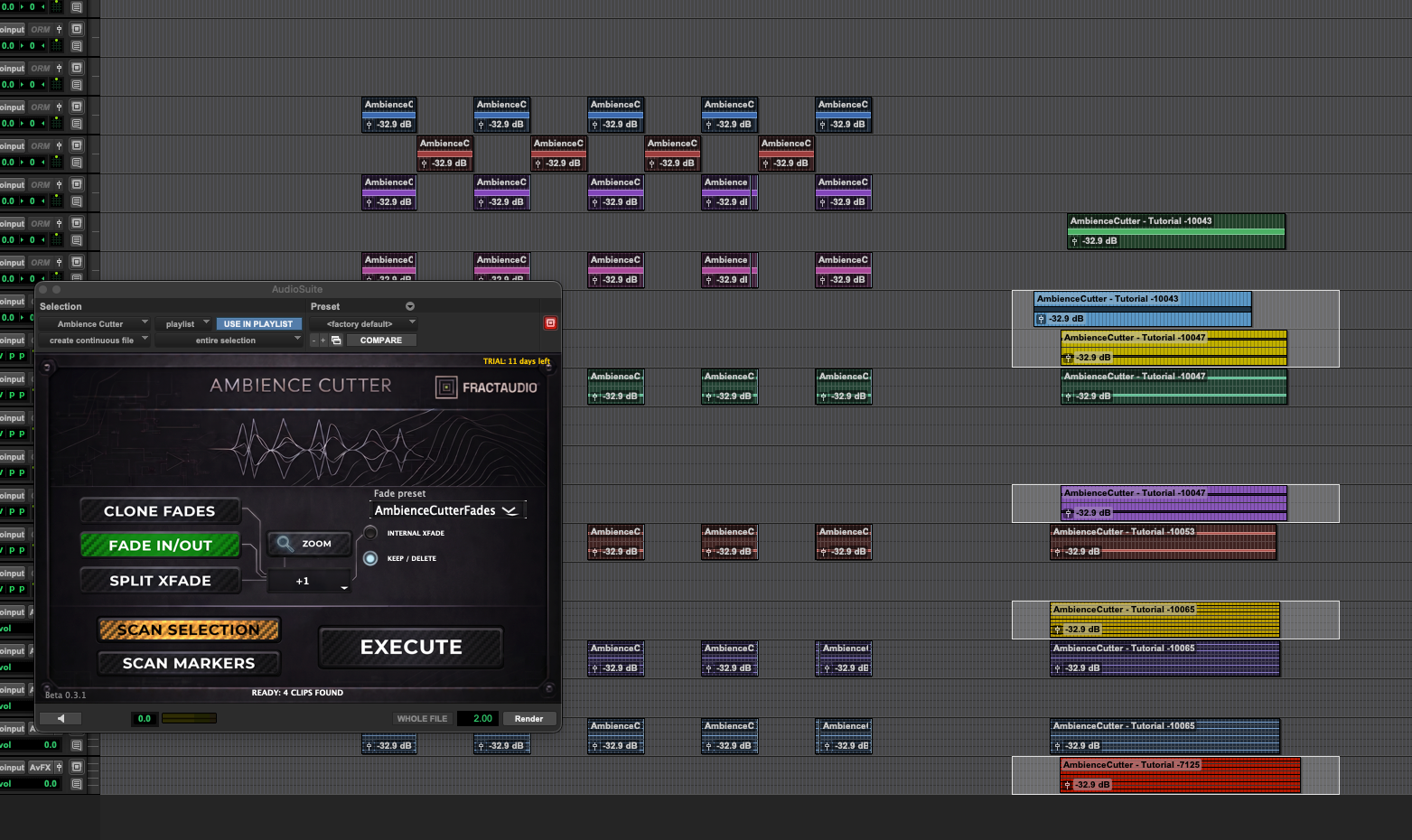This screenshot has width=1412, height=840.
Task: Click the plus next-preset button
Action: (x=323, y=341)
